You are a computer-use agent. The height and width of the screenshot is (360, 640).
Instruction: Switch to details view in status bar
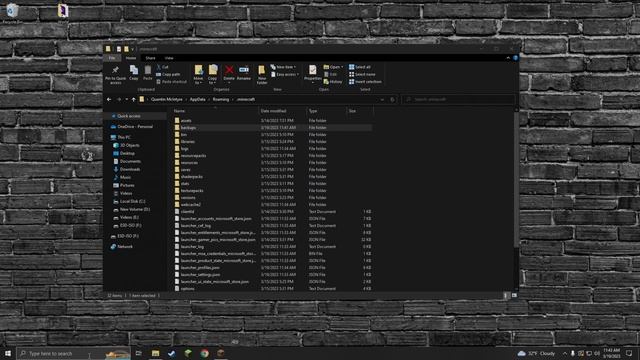tap(506, 296)
